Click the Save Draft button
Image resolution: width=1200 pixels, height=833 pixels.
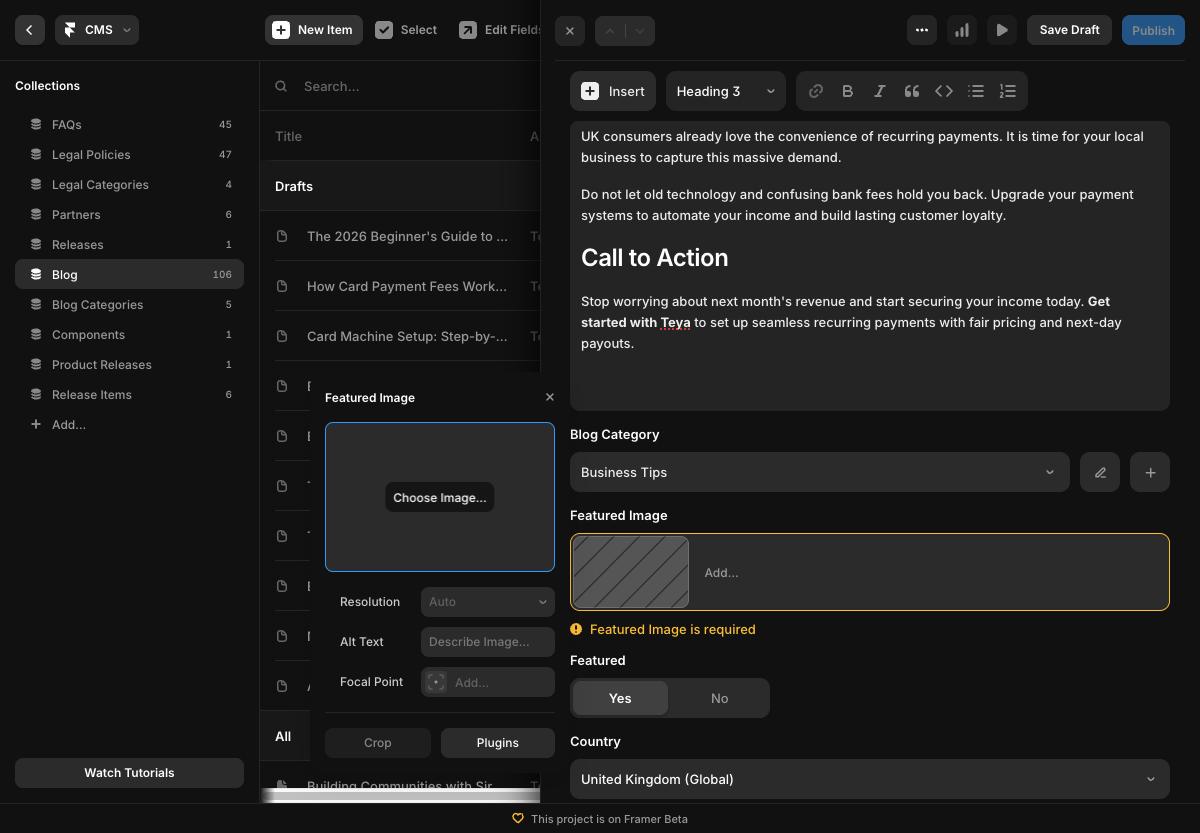point(1069,30)
